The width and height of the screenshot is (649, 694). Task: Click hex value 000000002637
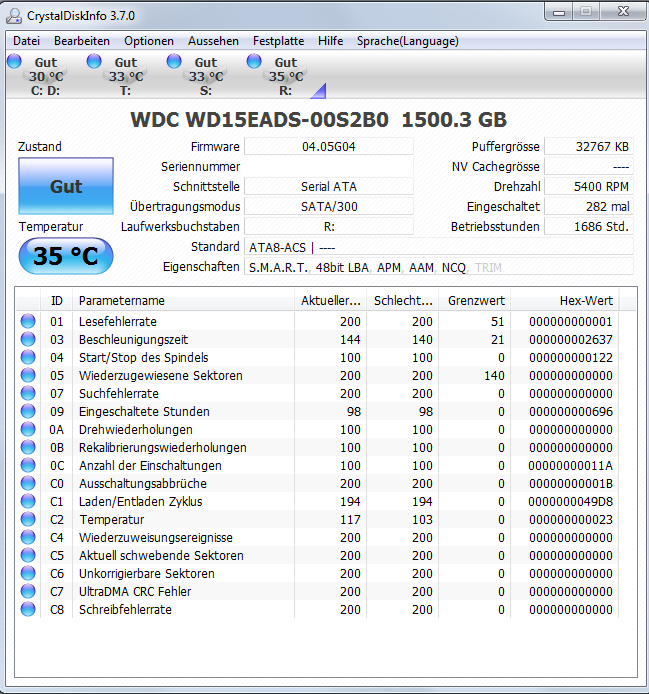570,339
